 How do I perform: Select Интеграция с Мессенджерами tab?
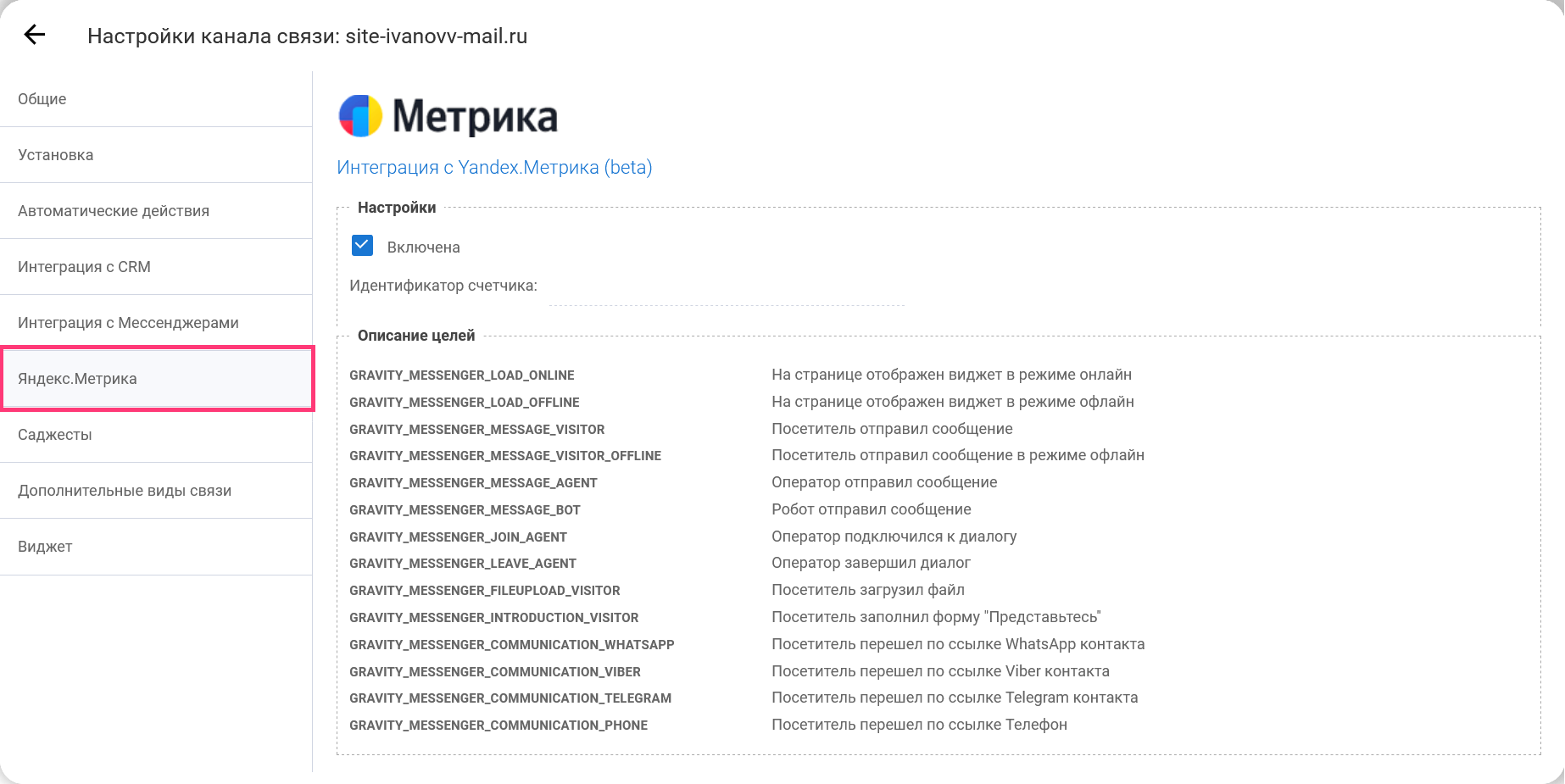coord(128,323)
